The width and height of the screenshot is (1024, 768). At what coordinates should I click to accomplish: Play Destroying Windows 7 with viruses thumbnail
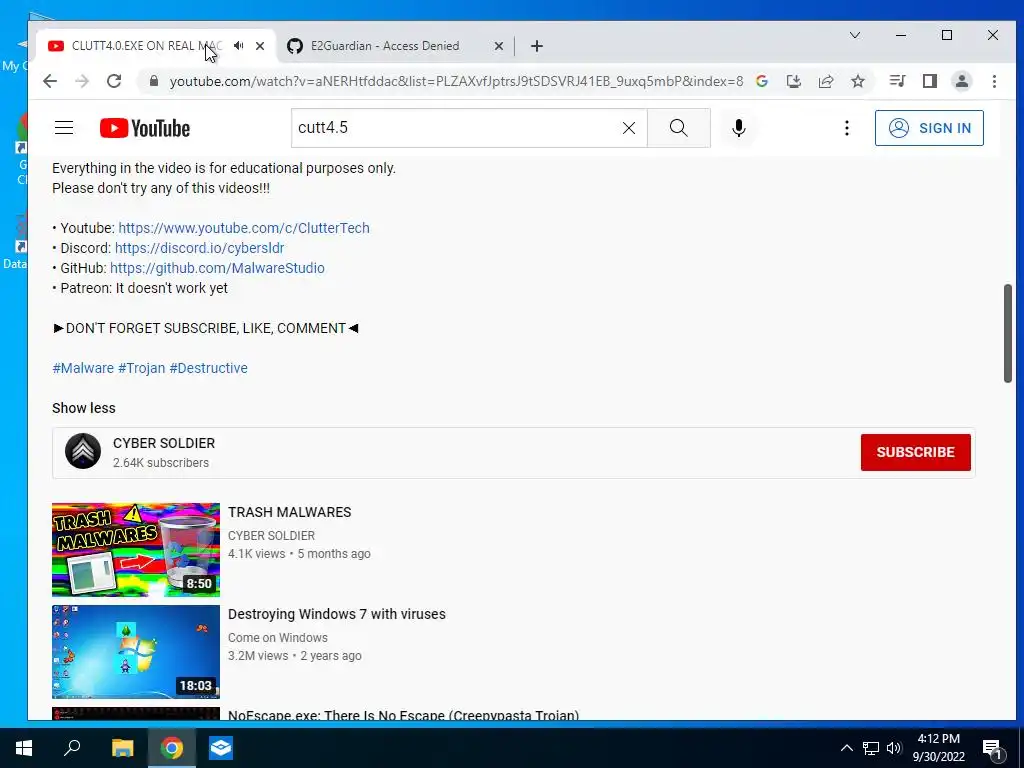pyautogui.click(x=136, y=652)
